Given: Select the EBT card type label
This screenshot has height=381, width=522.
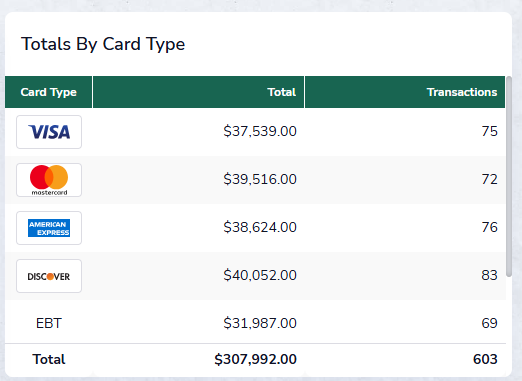Looking at the screenshot, I should pyautogui.click(x=49, y=323).
